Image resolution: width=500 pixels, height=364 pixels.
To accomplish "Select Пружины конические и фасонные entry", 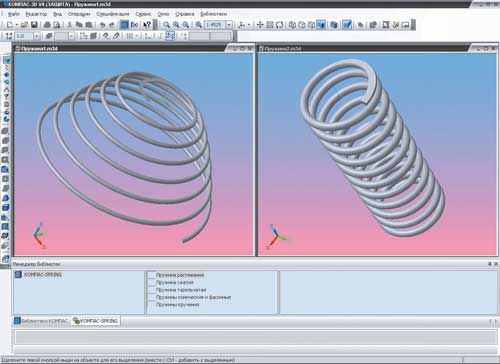I will pos(193,297).
